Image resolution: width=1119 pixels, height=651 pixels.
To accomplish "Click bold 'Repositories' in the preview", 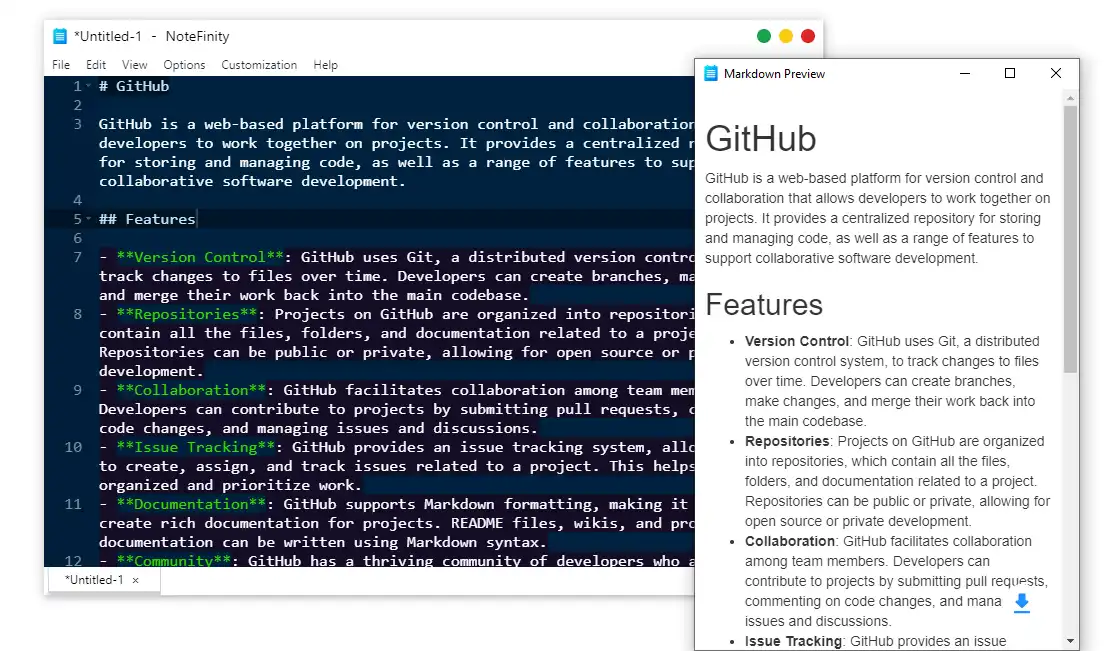I will coord(787,441).
